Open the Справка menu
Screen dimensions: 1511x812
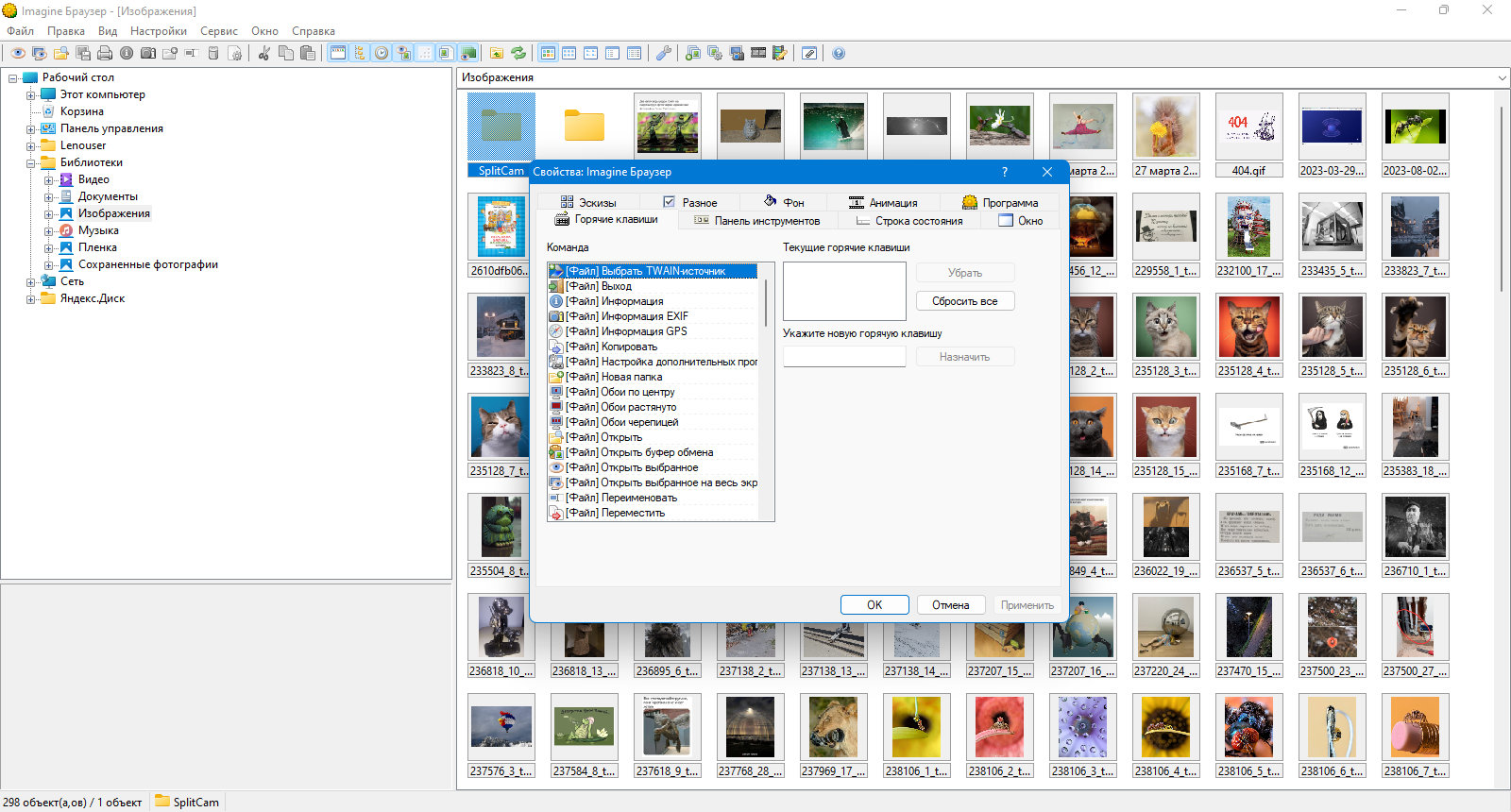tap(314, 31)
